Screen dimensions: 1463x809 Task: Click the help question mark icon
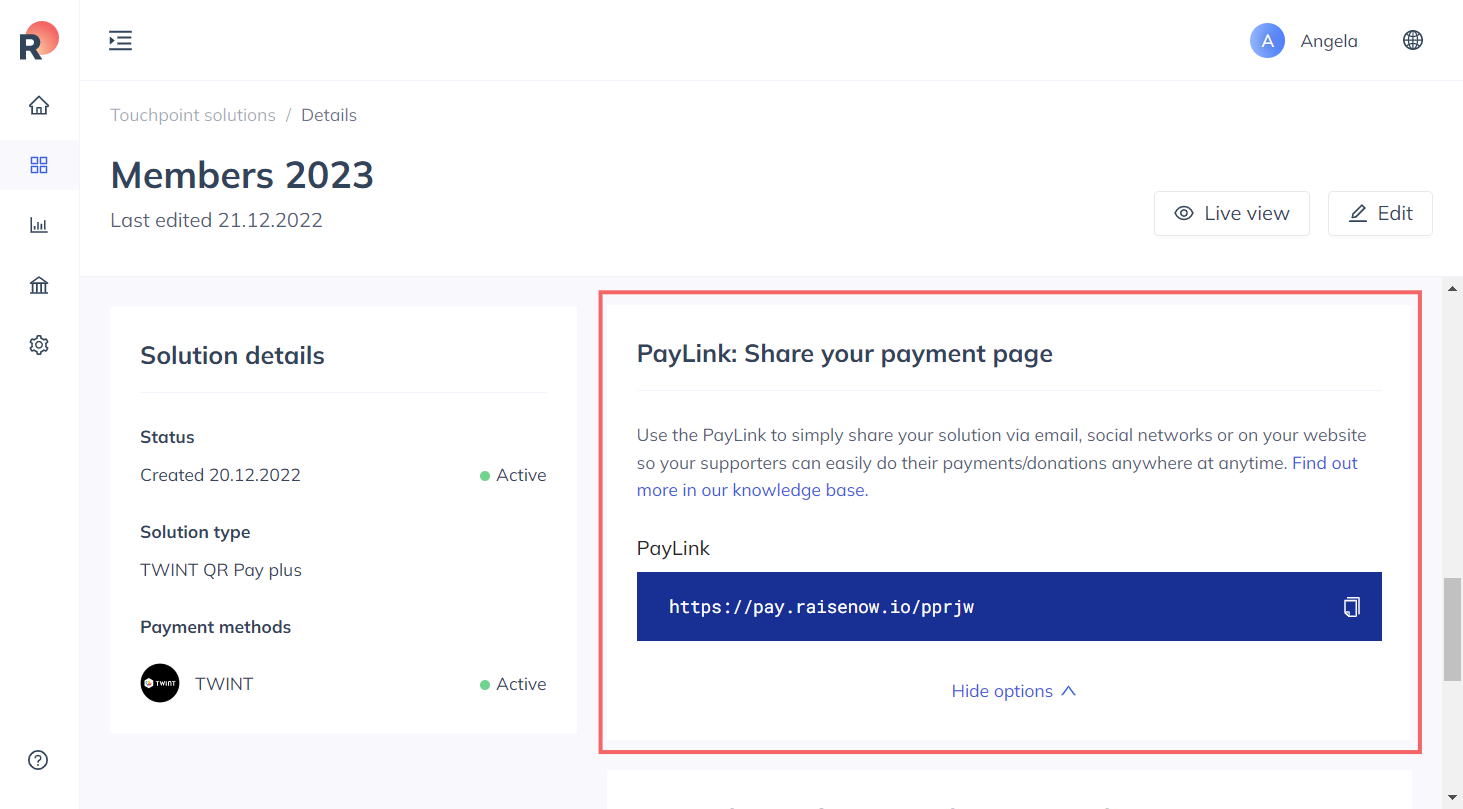(39, 760)
